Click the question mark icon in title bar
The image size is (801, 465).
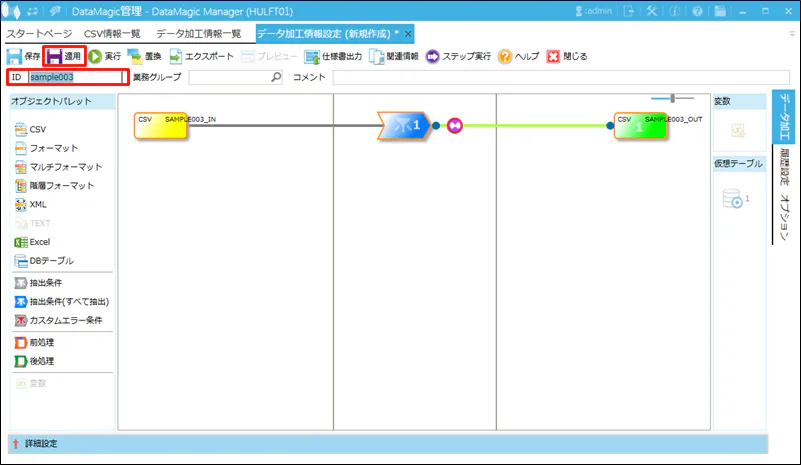click(x=697, y=11)
